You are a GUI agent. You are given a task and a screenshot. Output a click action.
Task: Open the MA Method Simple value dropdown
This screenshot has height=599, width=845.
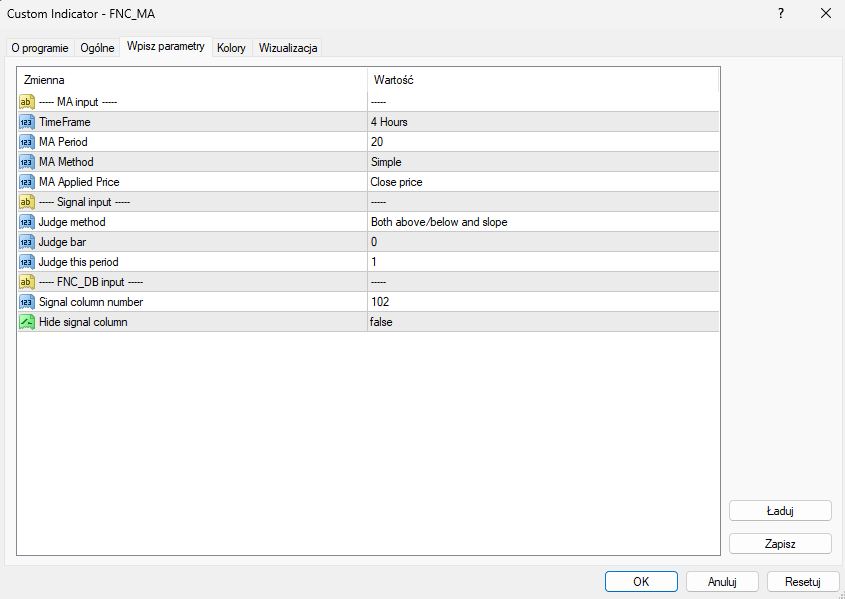pyautogui.click(x=542, y=162)
